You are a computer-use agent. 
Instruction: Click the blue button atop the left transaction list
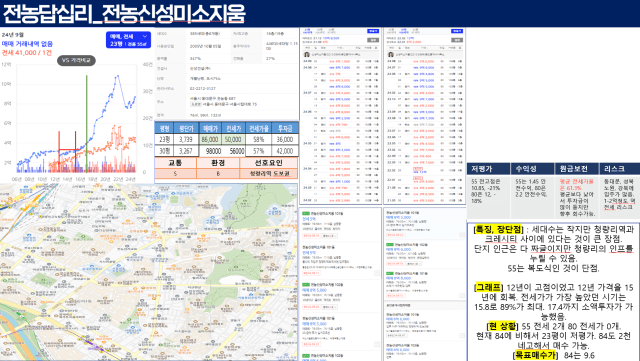[x=373, y=31]
